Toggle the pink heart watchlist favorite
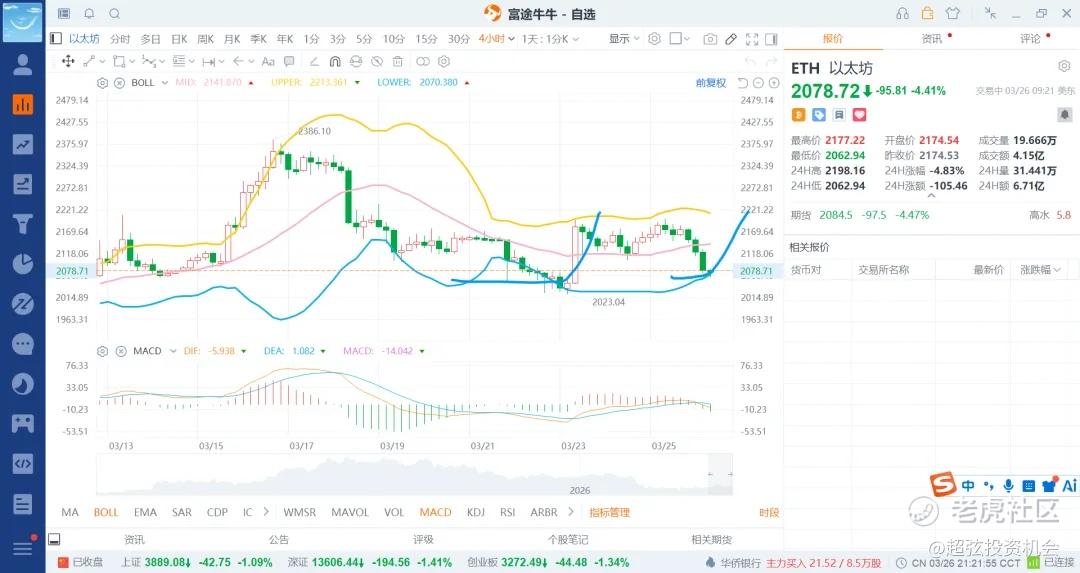 [858, 115]
